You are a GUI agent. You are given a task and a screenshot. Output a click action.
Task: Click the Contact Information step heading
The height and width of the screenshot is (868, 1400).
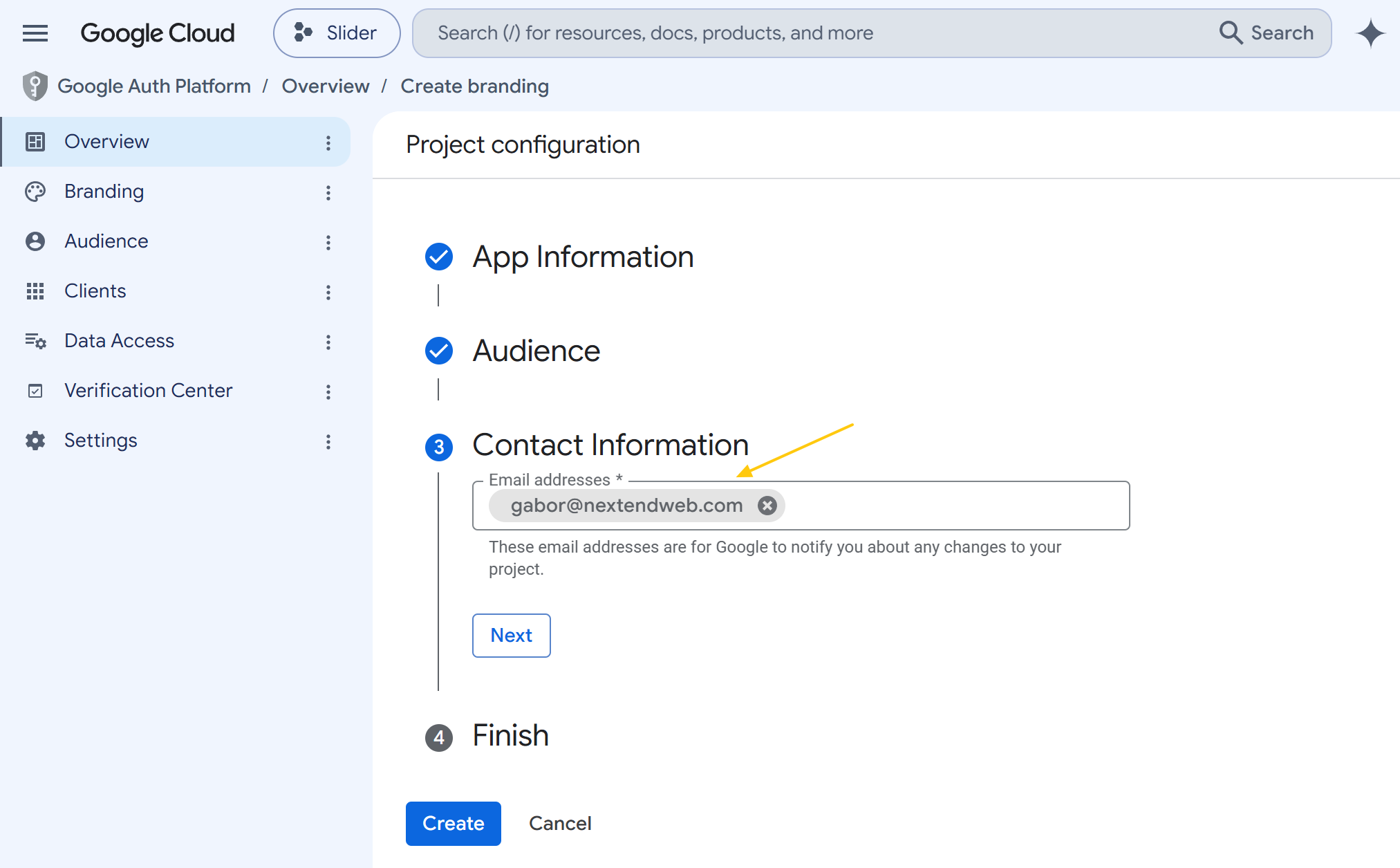click(x=610, y=445)
